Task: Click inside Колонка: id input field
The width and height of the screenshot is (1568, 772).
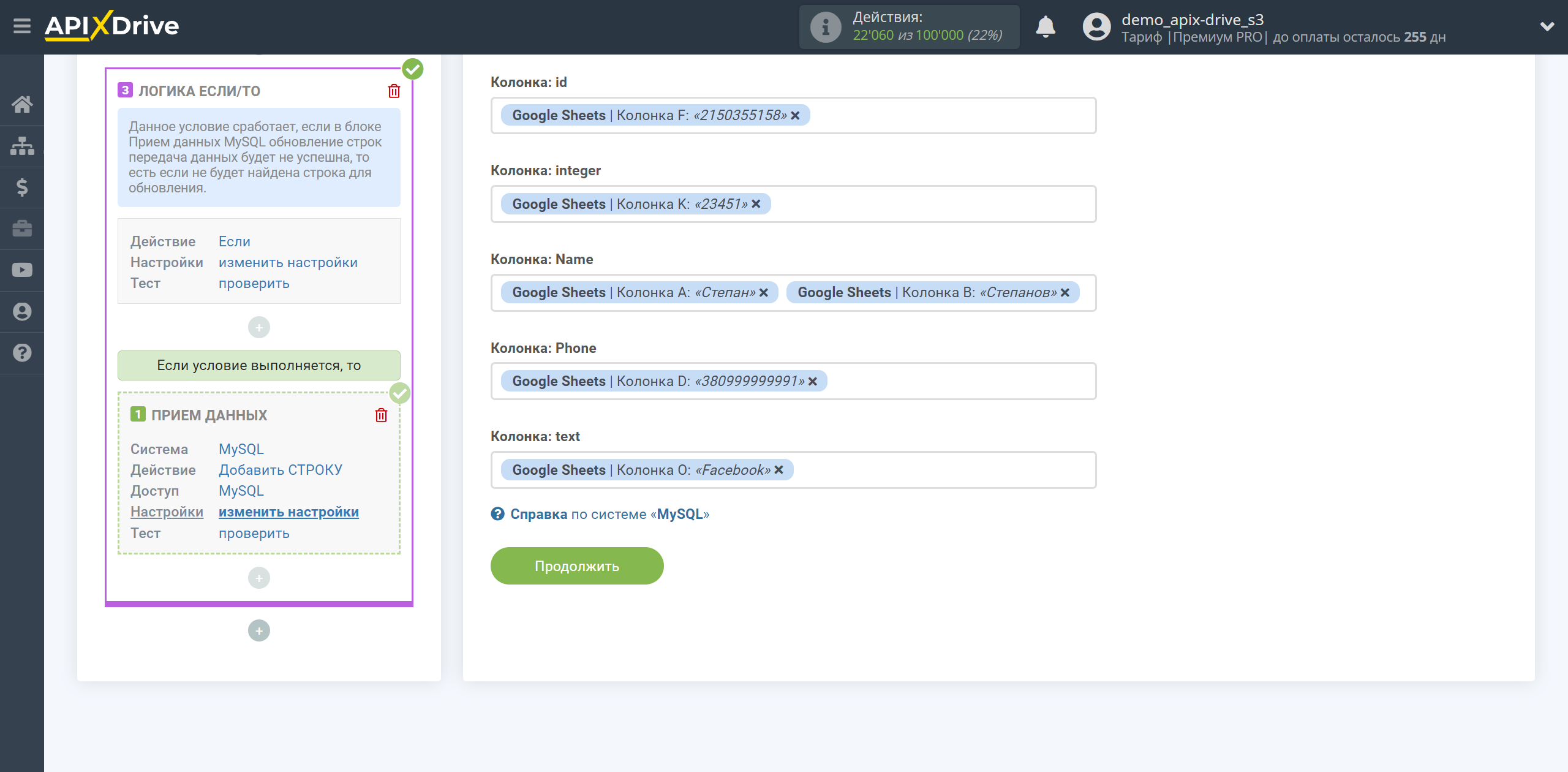Action: 793,116
